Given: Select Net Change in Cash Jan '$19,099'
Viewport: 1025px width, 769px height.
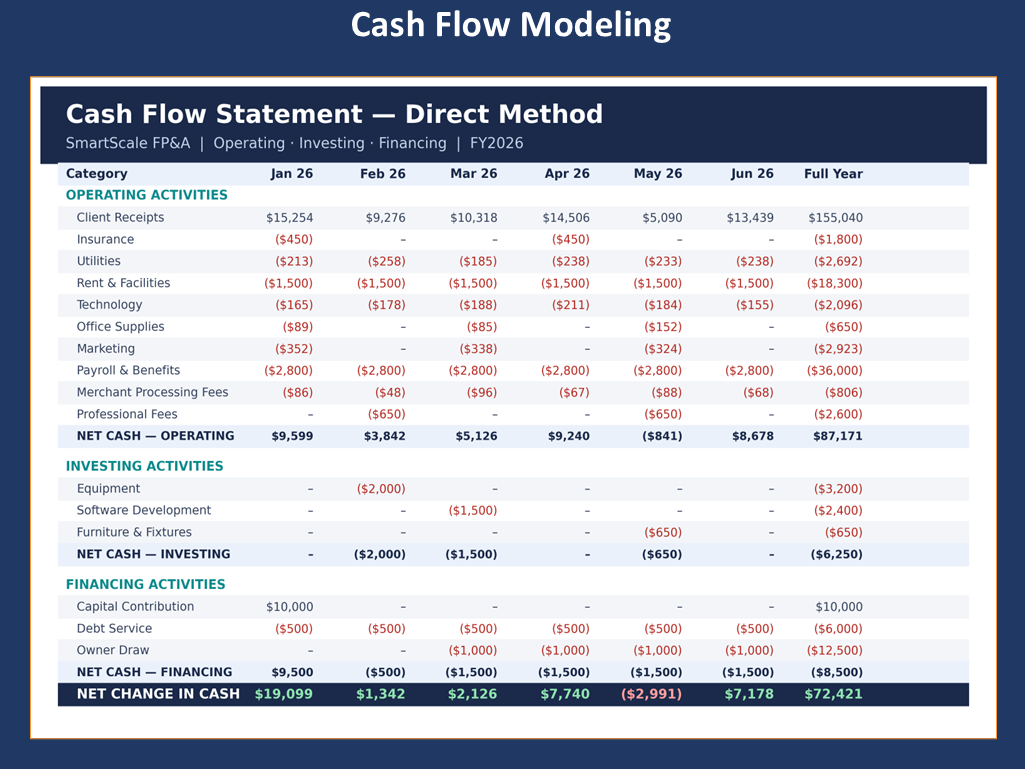Looking at the screenshot, I should (x=284, y=694).
